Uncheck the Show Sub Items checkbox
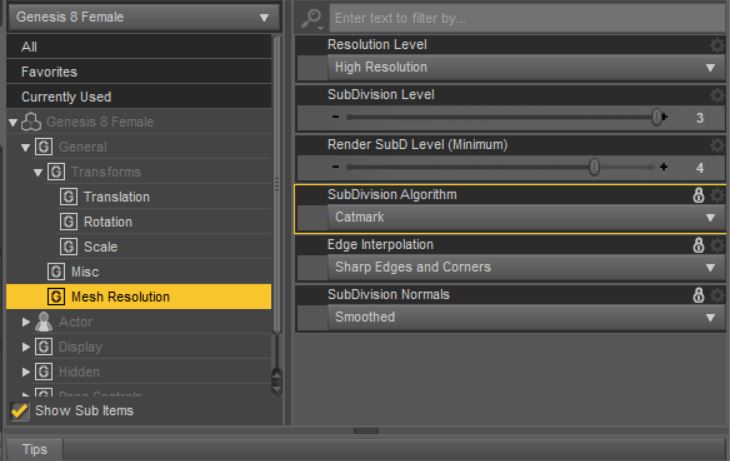The width and height of the screenshot is (730, 461). (x=20, y=411)
